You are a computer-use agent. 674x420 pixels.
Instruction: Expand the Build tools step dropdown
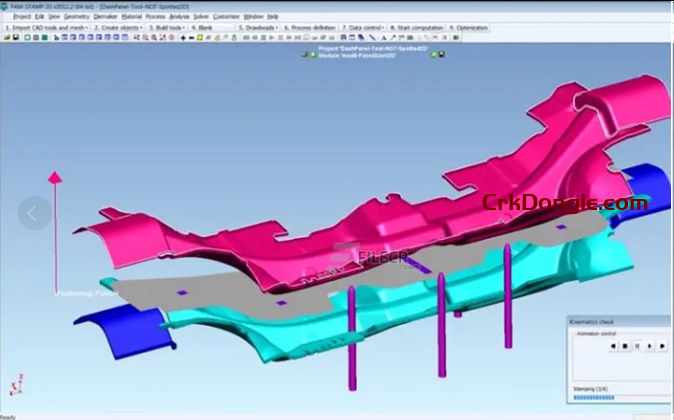(185, 28)
